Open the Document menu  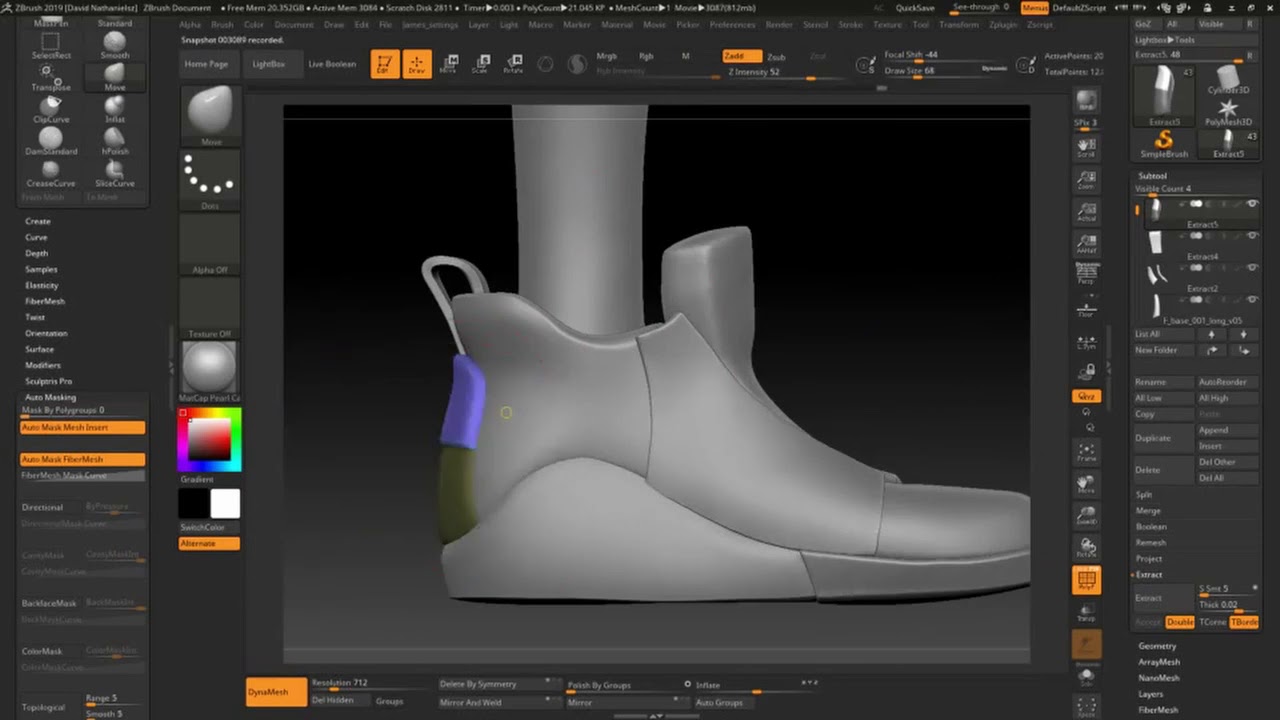click(293, 24)
